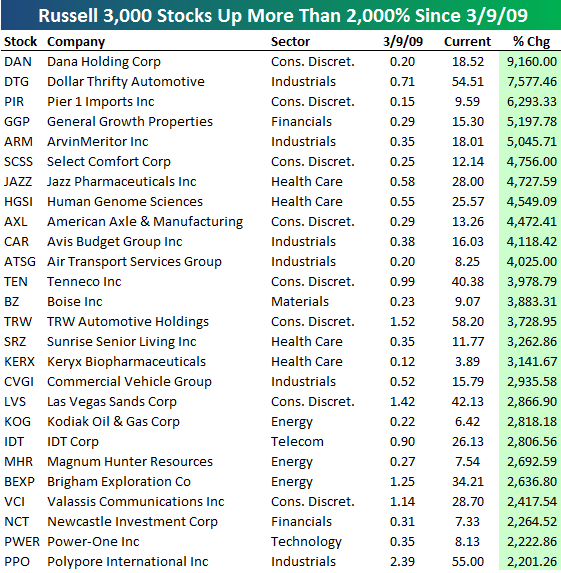This screenshot has height=573, width=561.
Task: Click the 42.13 current price
Action: (468, 402)
